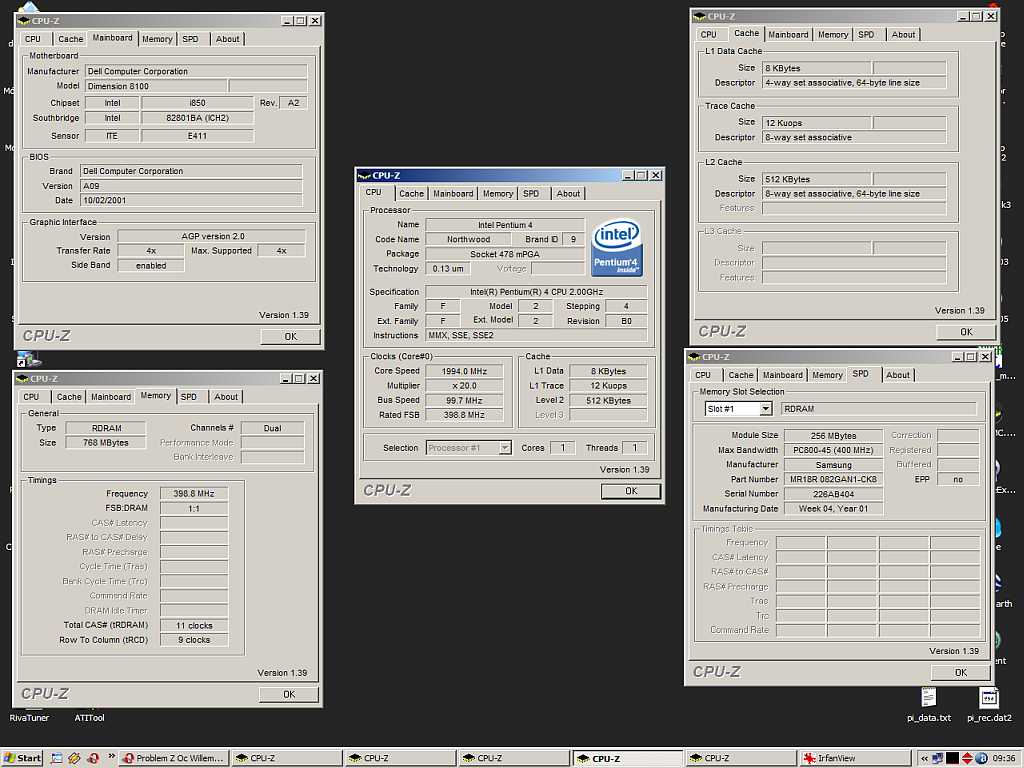
Task: Click the Dimension 8100 model field
Action: (x=155, y=86)
